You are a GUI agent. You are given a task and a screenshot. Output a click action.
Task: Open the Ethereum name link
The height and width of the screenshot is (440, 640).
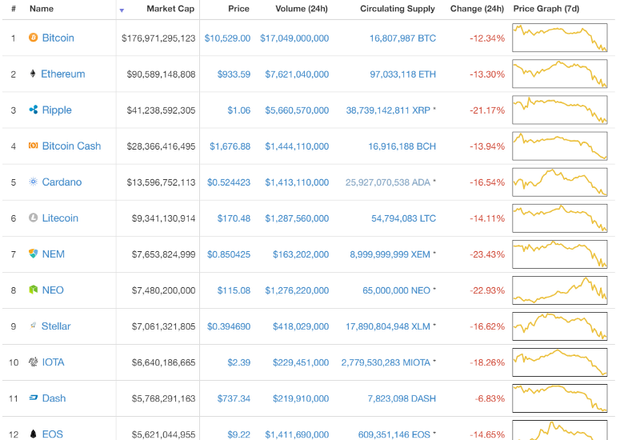click(63, 74)
